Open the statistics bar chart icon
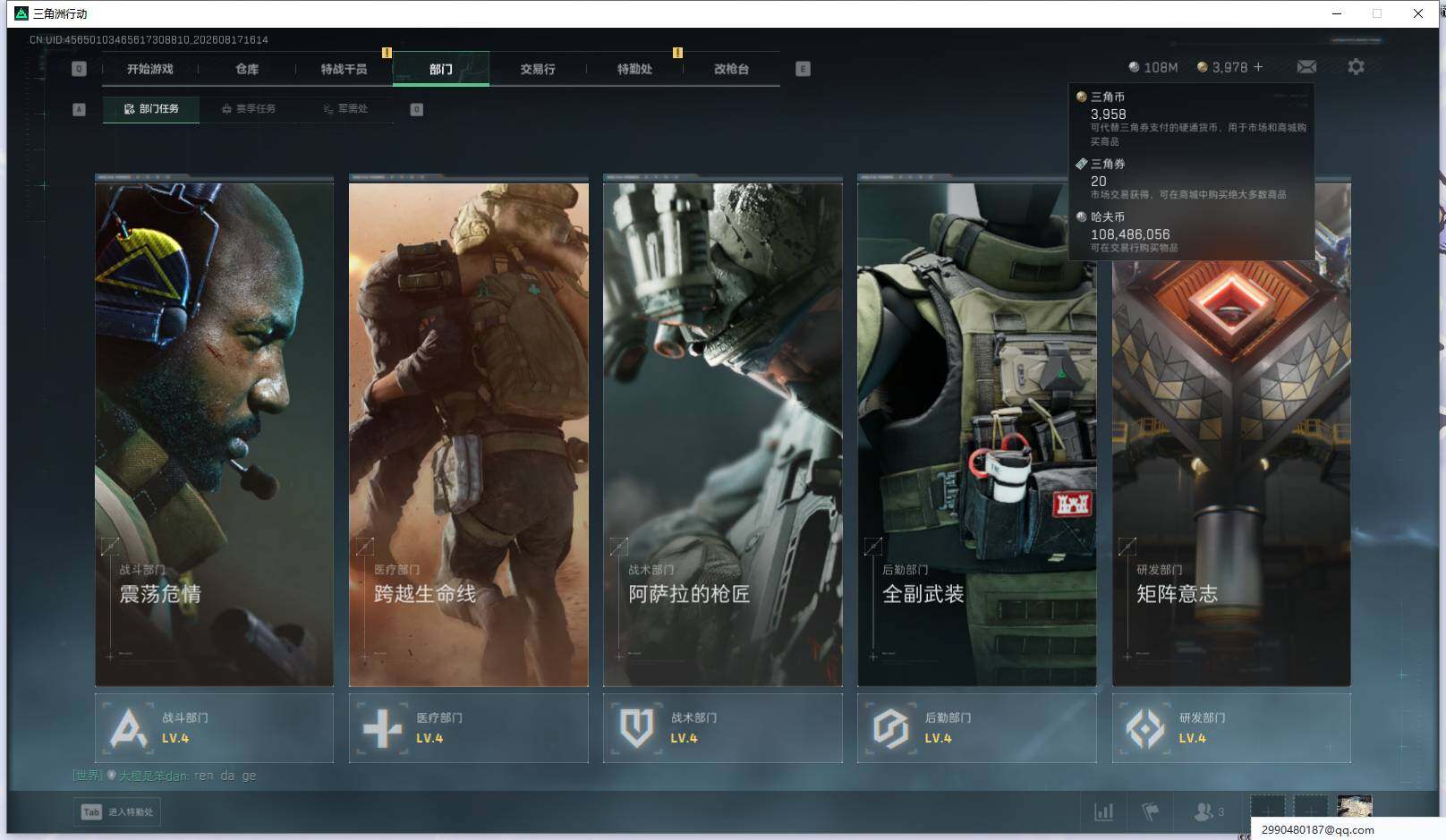The image size is (1446, 840). [x=1104, y=812]
